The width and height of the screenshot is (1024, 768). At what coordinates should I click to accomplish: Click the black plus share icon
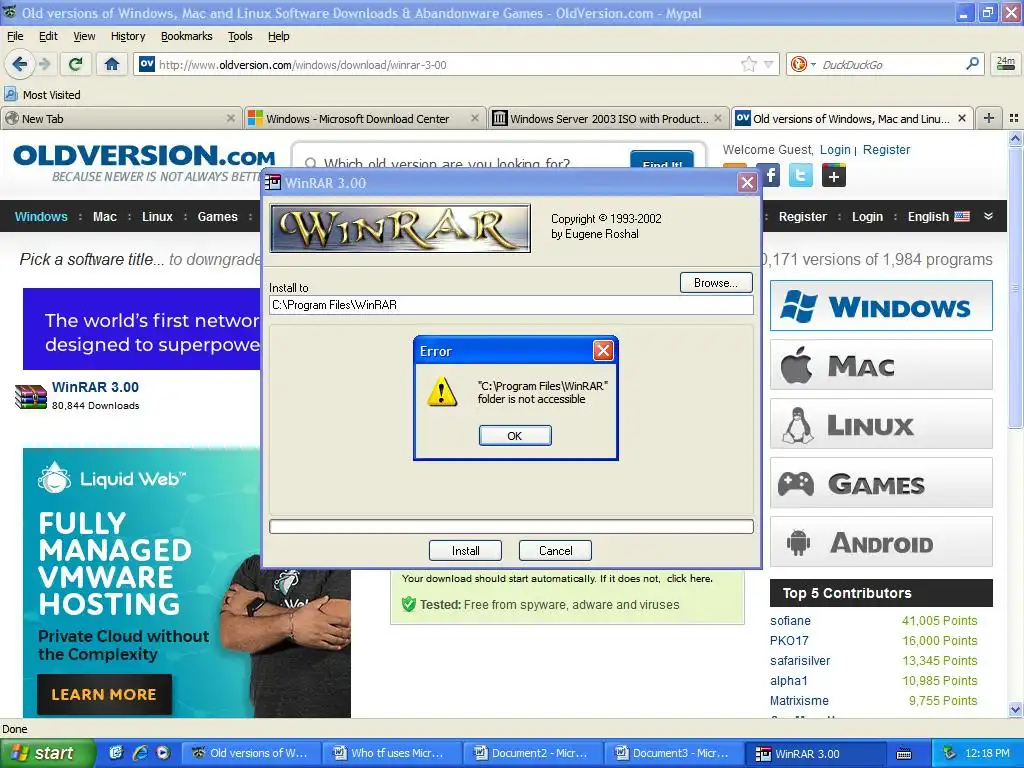pos(833,175)
